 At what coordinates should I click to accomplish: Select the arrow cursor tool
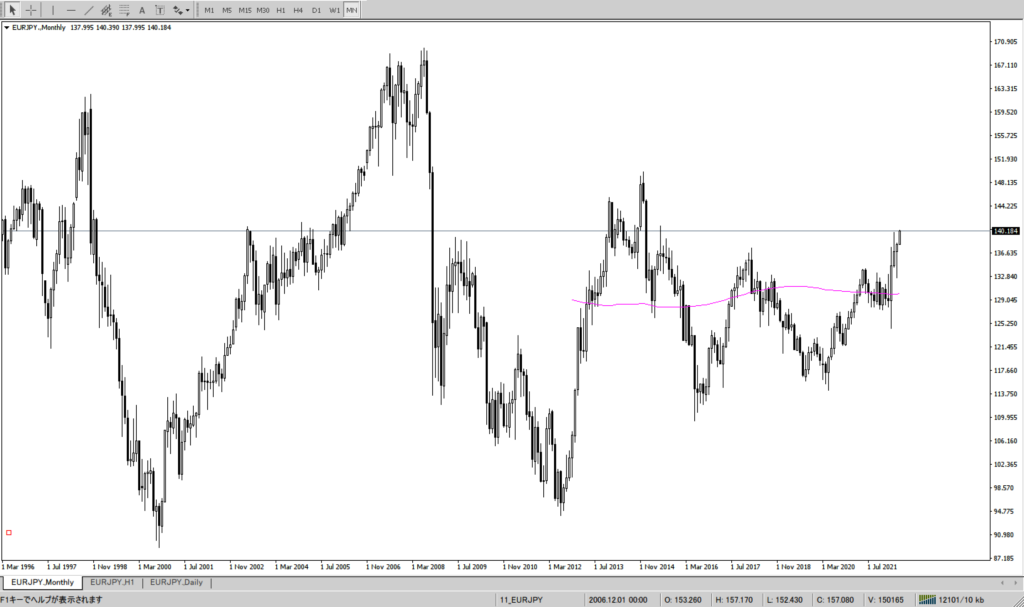[13, 9]
